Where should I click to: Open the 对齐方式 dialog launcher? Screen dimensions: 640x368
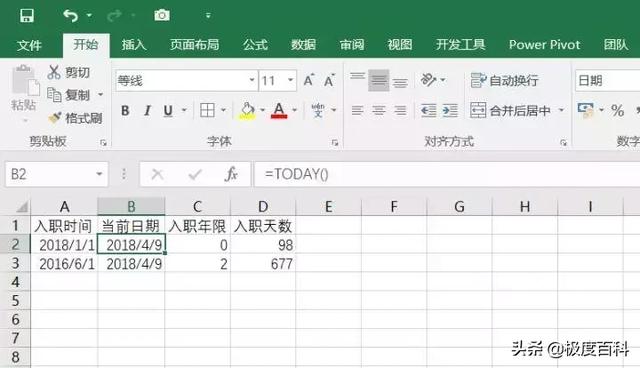563,143
